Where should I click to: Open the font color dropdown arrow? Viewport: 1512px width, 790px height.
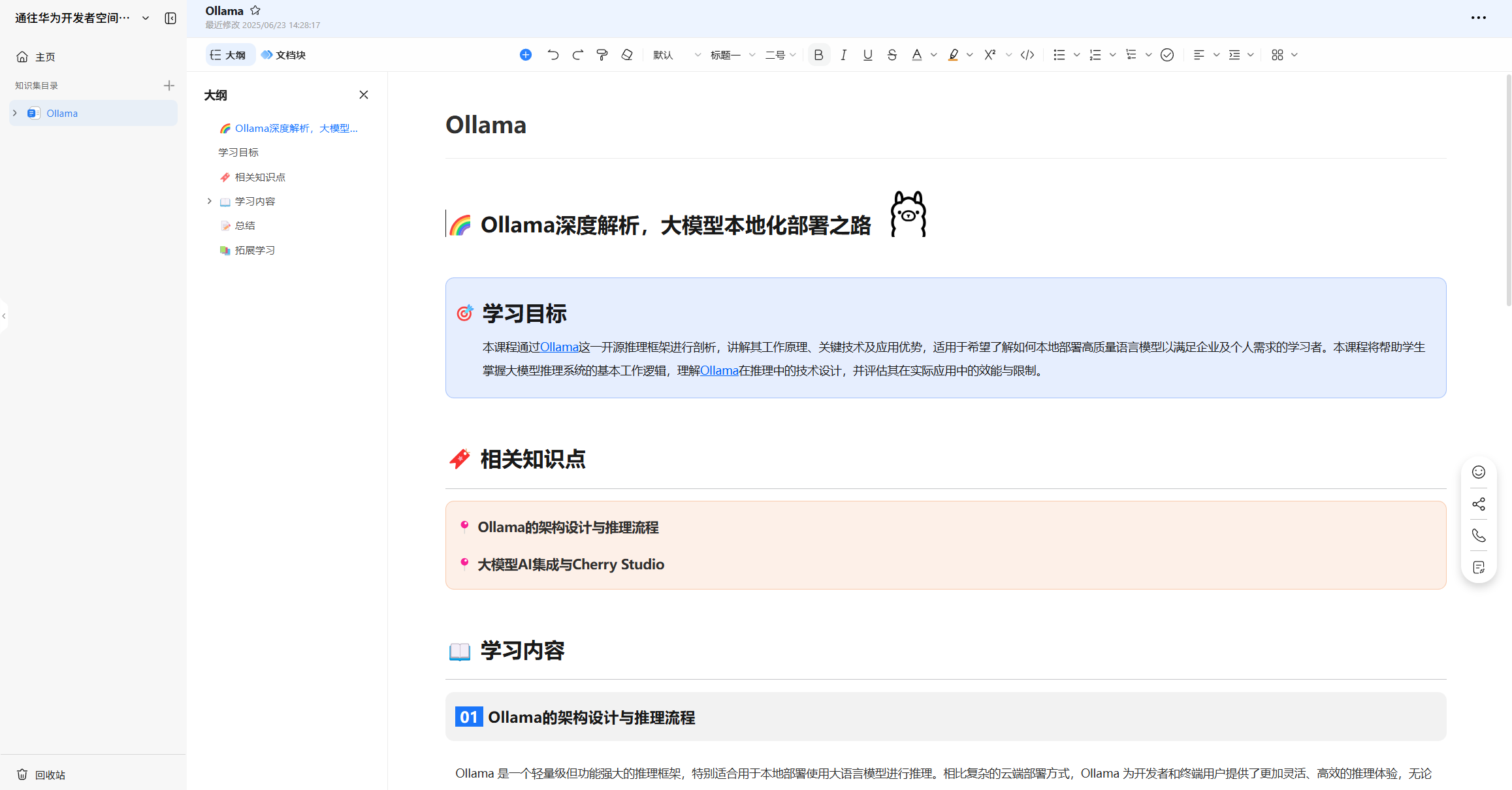933,55
